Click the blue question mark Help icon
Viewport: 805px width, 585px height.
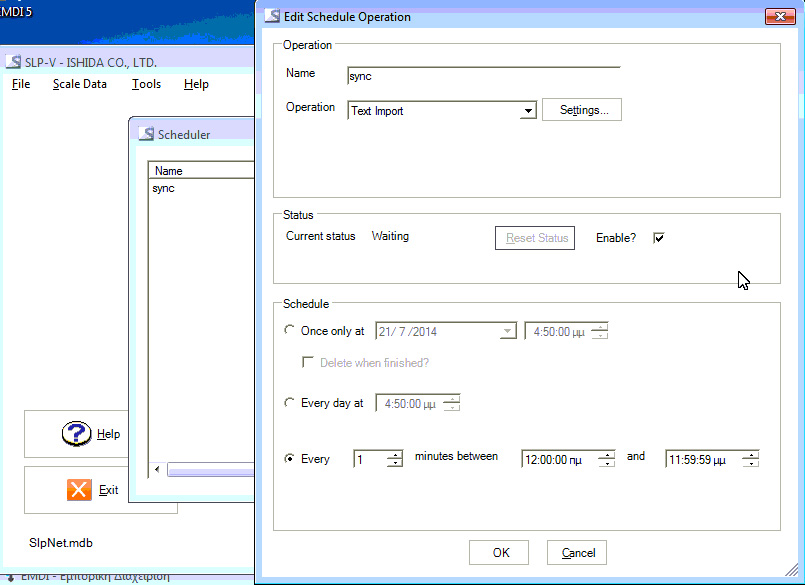coord(77,434)
